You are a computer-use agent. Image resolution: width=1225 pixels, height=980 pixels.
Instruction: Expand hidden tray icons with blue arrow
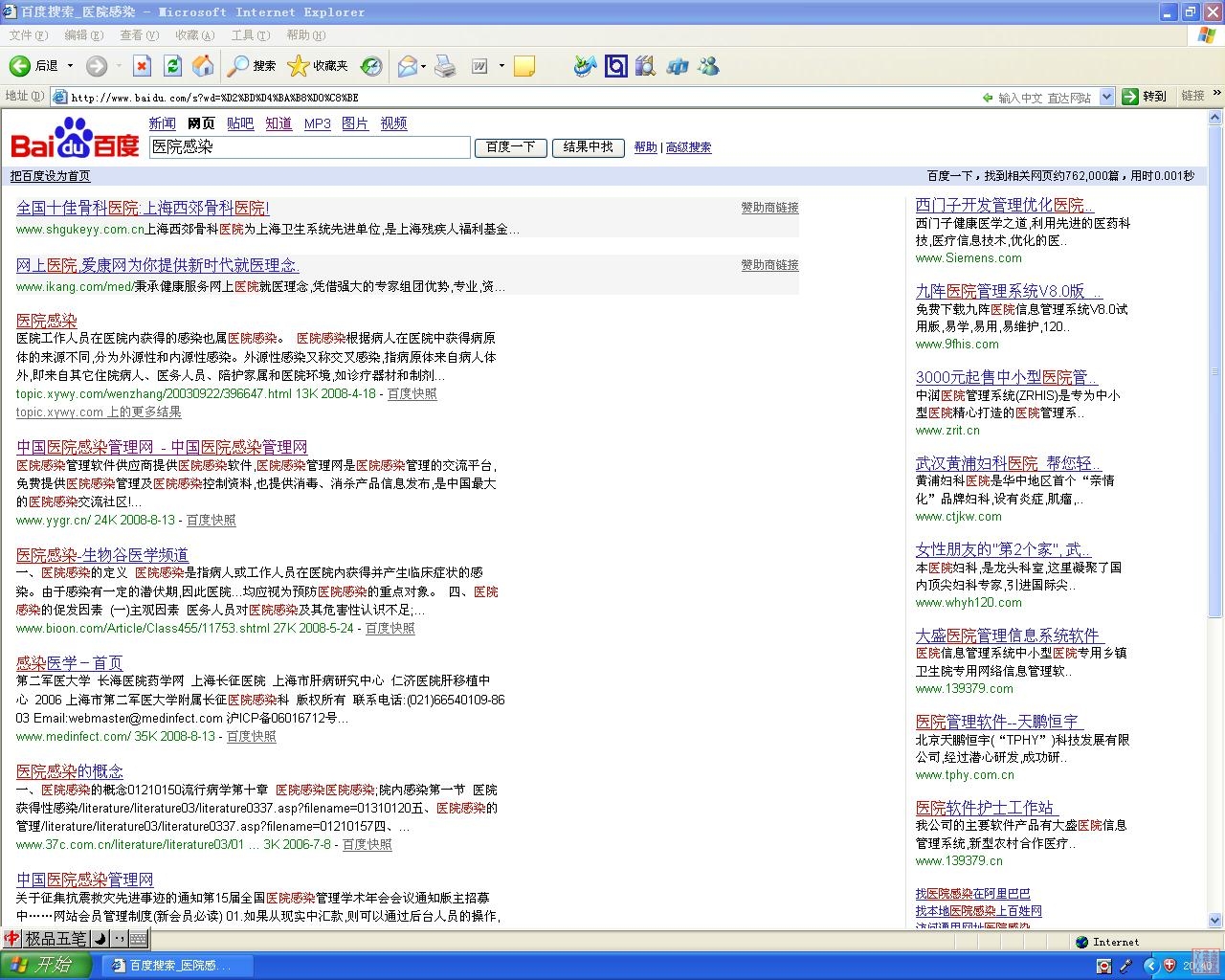1151,966
